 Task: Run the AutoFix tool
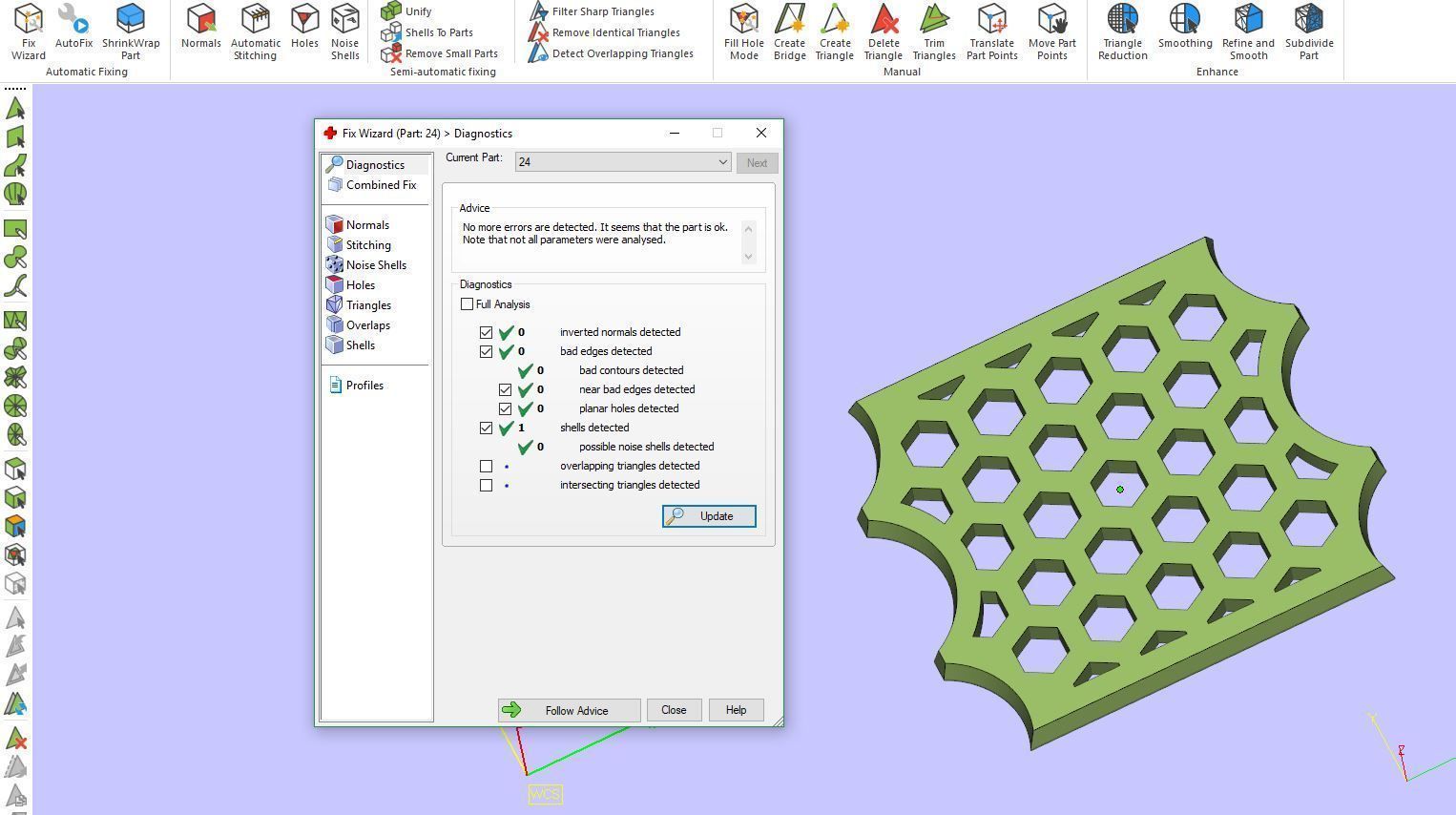pyautogui.click(x=73, y=26)
